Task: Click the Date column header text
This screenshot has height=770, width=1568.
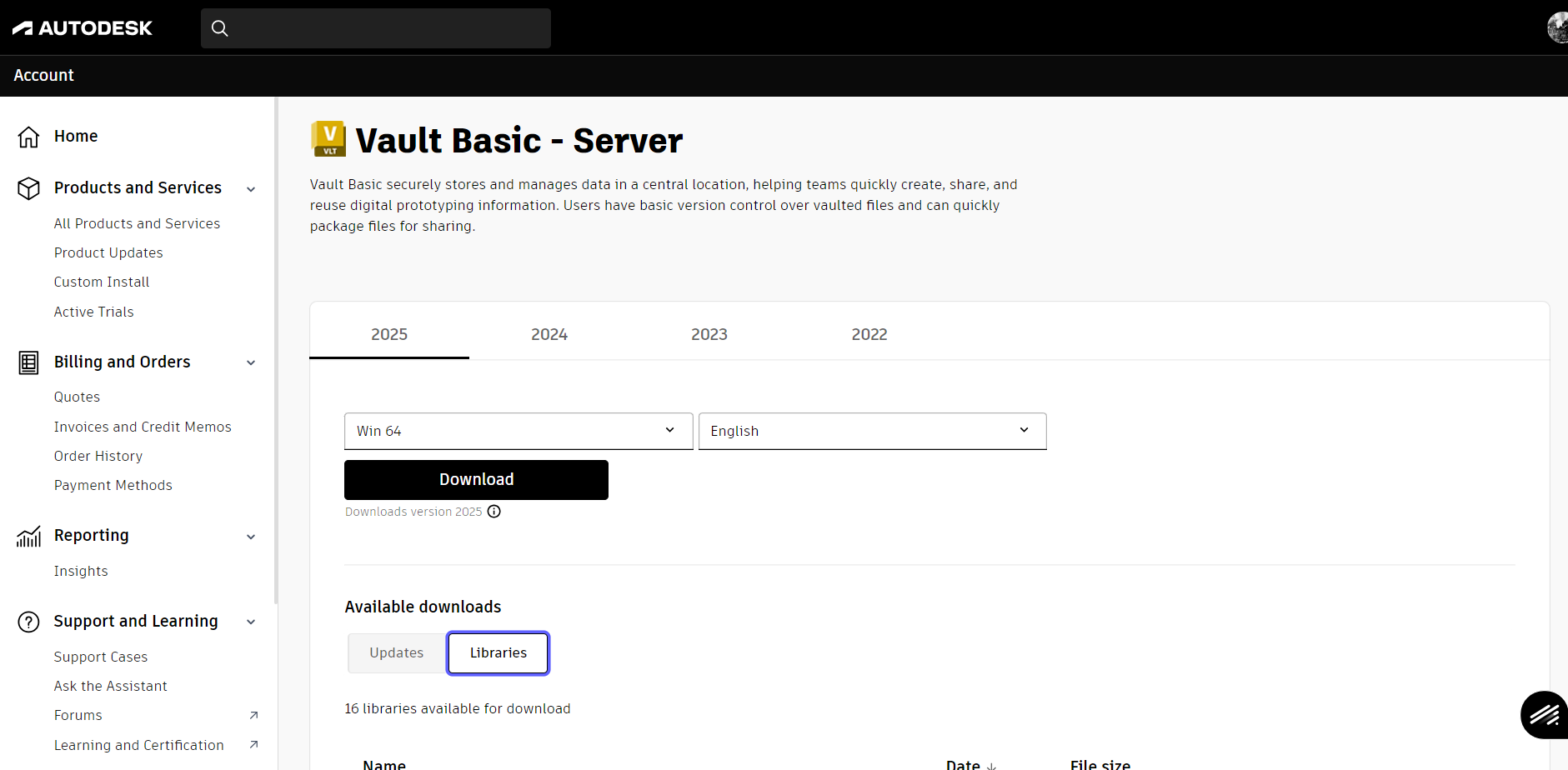Action: pyautogui.click(x=963, y=765)
